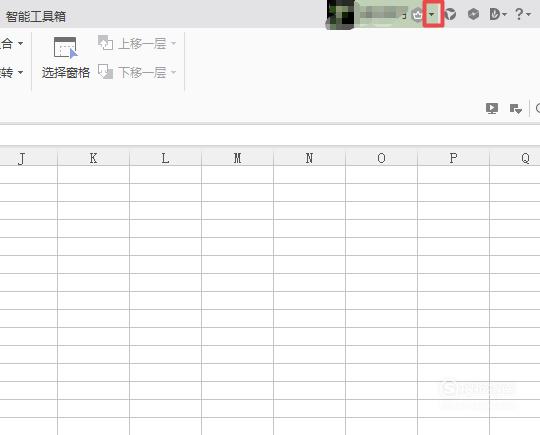Switch to the 智能工具箱 tab

[x=35, y=16]
